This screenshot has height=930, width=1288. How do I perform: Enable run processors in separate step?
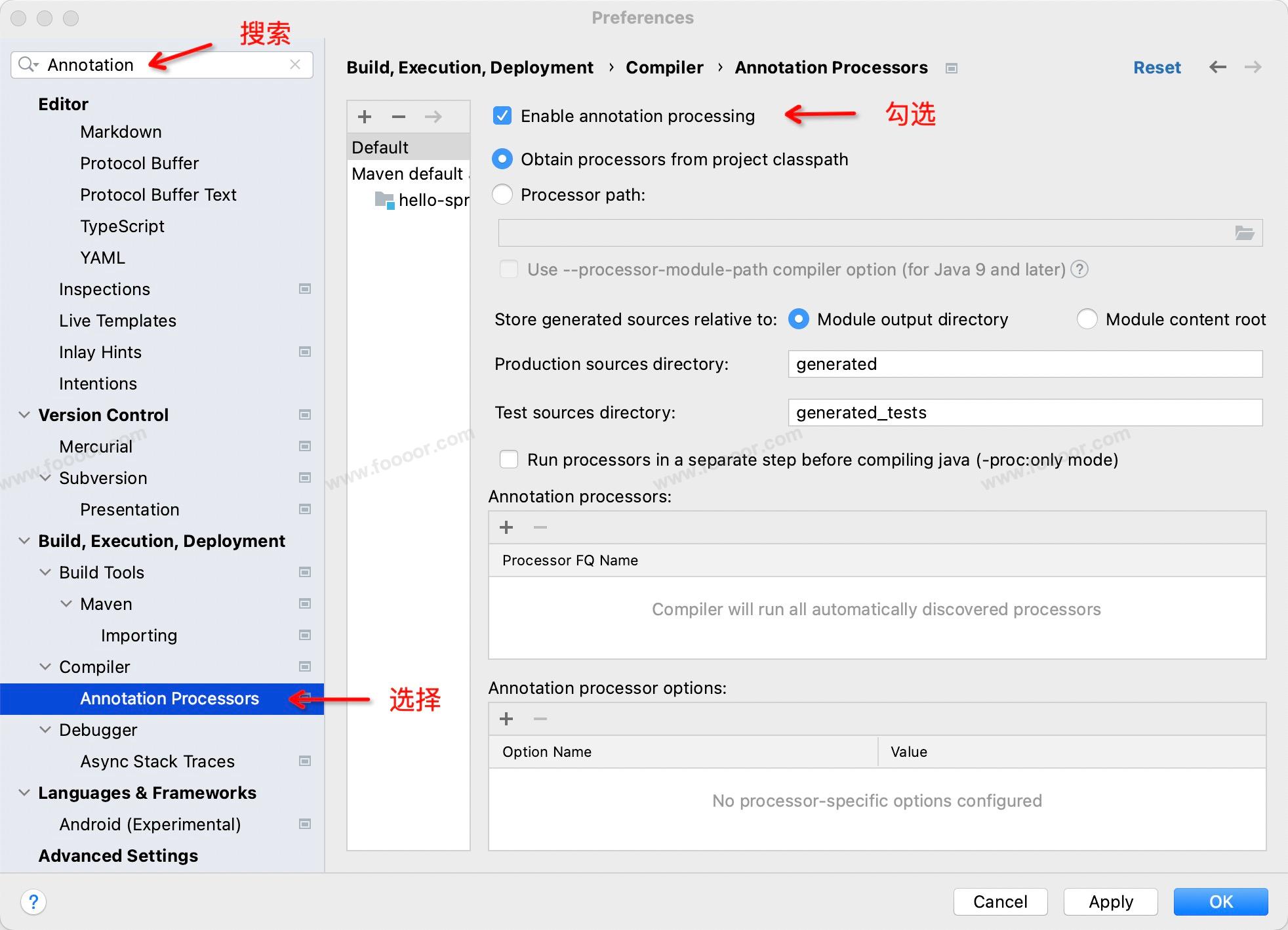509,459
